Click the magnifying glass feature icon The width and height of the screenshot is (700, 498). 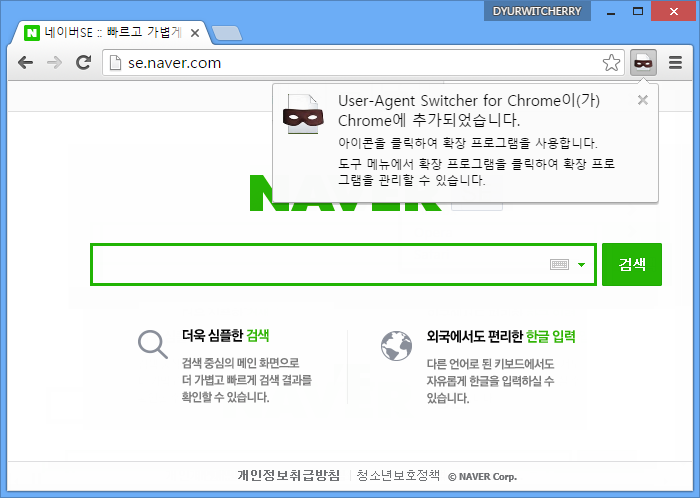pyautogui.click(x=153, y=344)
